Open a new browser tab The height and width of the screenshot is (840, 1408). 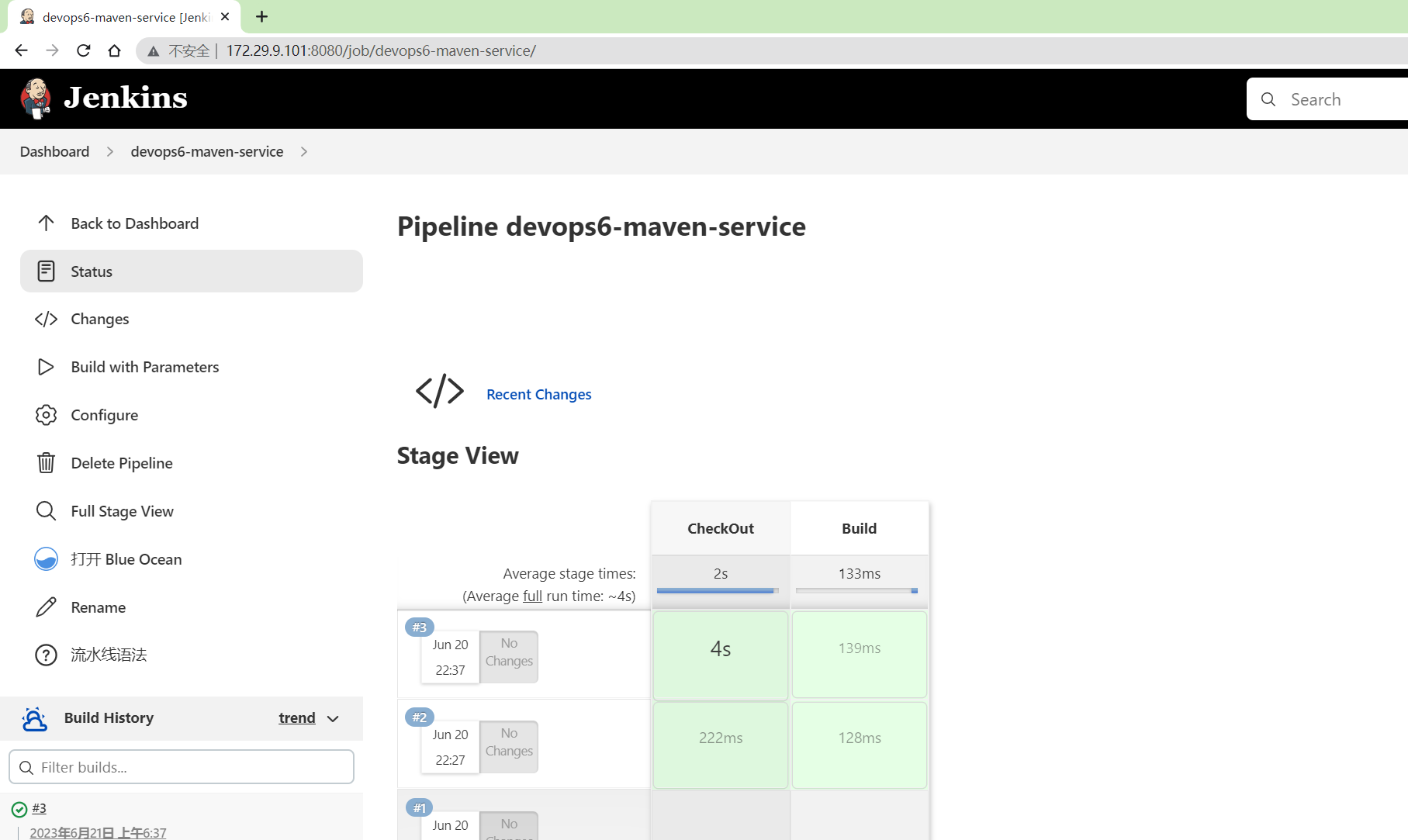(x=262, y=16)
